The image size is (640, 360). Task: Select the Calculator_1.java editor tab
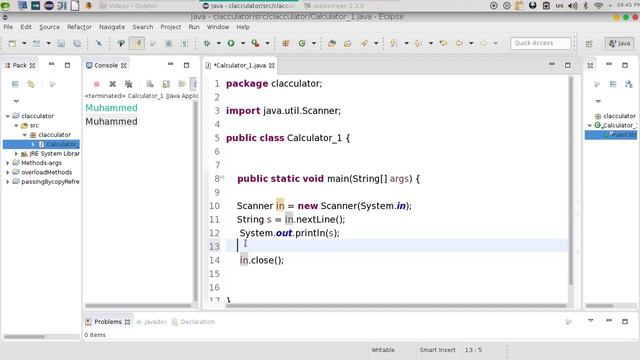point(240,65)
